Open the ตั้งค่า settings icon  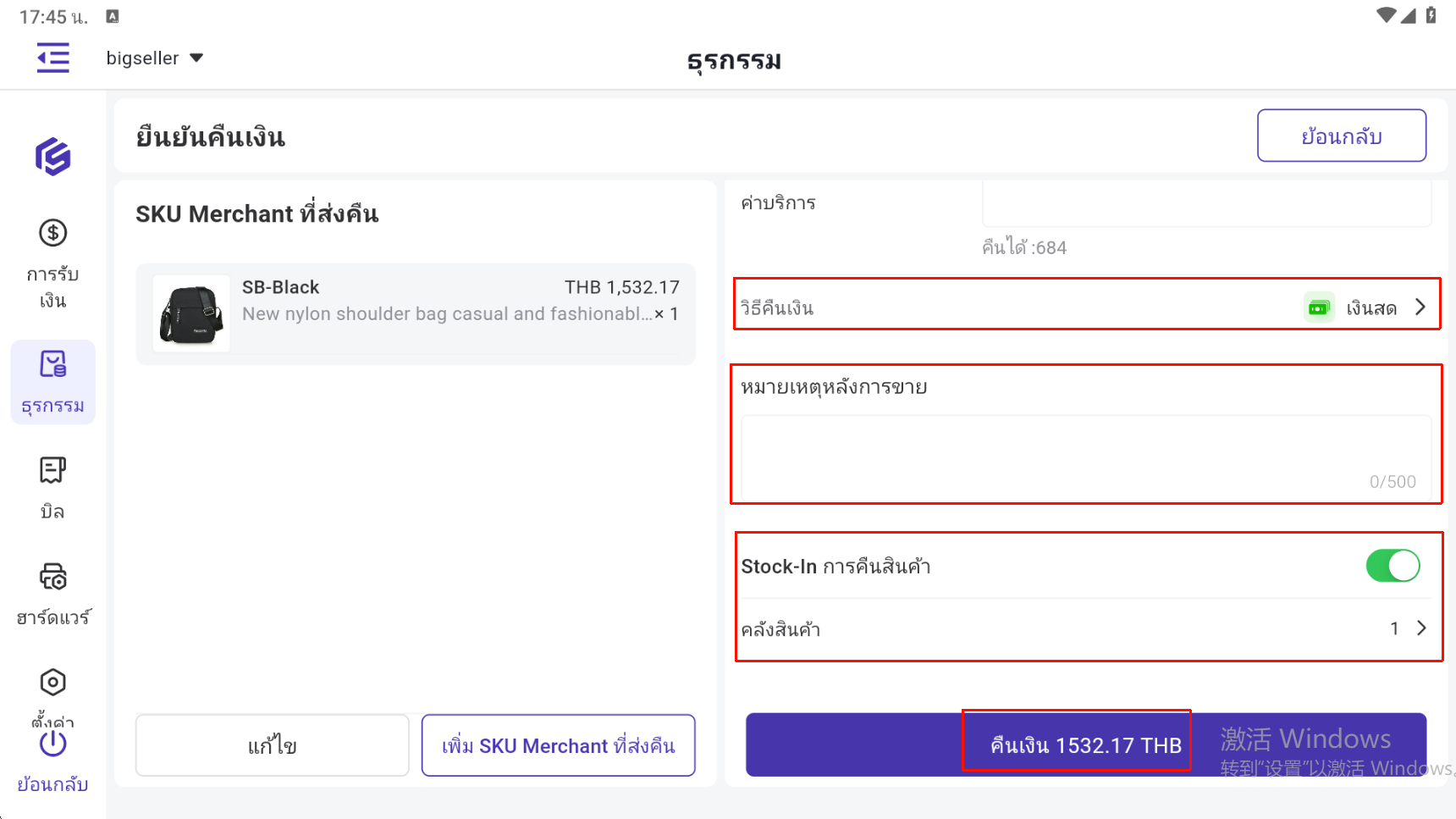pyautogui.click(x=52, y=683)
